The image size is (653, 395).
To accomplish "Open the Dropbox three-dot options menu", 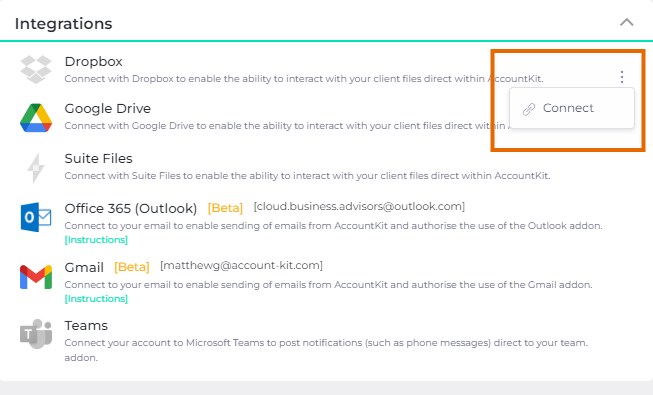I will 622,77.
